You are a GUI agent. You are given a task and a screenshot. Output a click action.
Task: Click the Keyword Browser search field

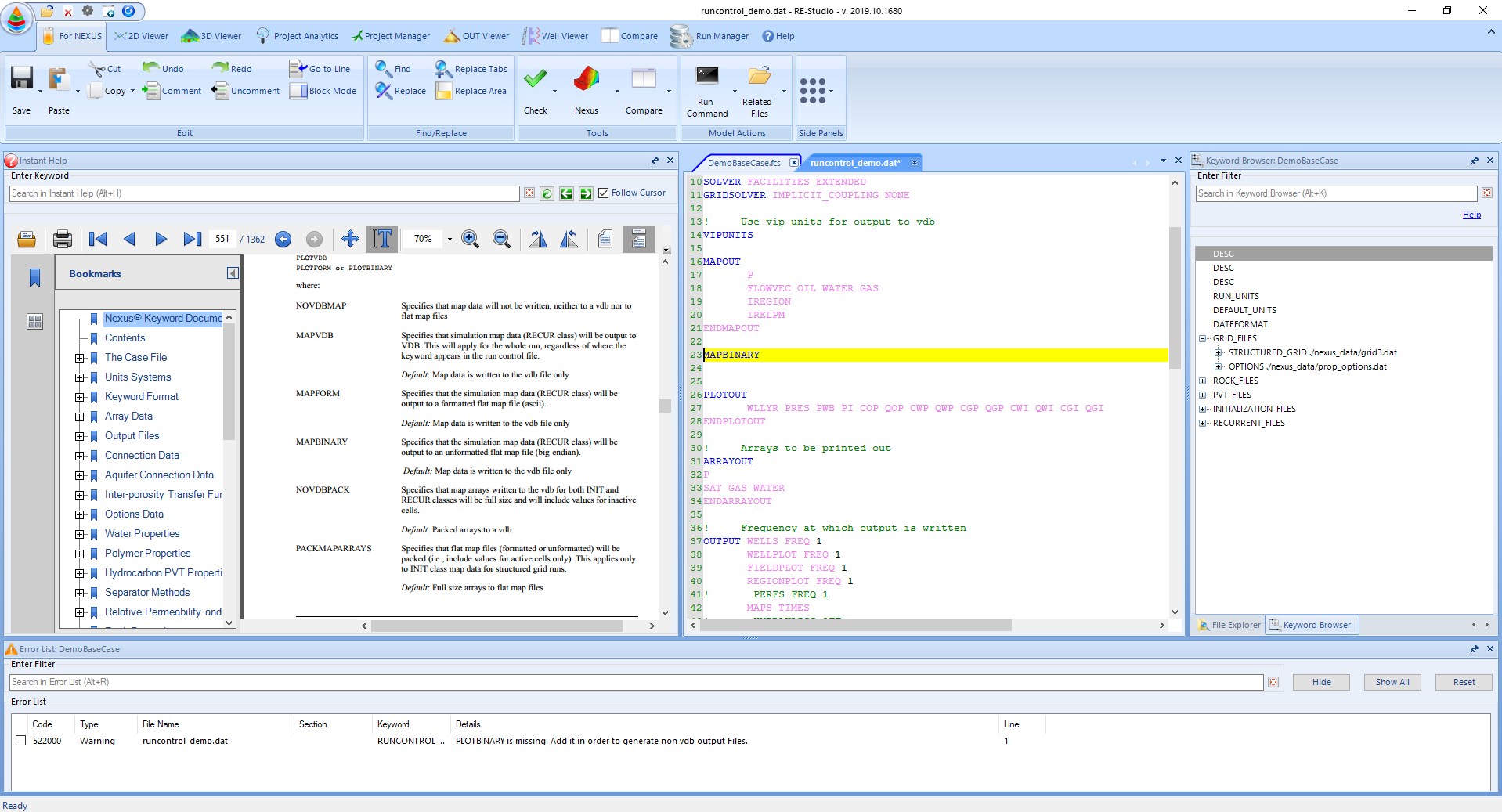pos(1336,193)
